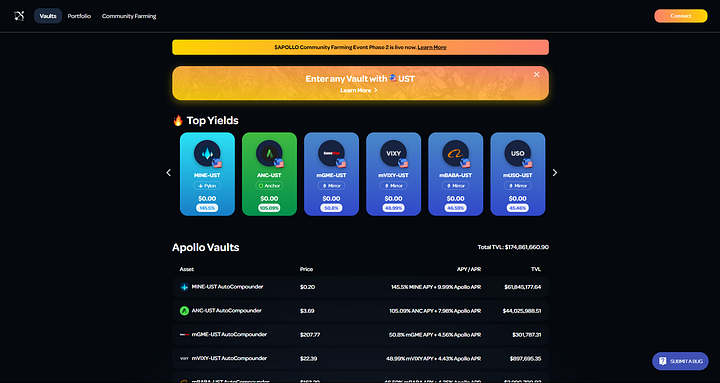Click the Connect wallet button
720x383 pixels.
click(x=681, y=16)
